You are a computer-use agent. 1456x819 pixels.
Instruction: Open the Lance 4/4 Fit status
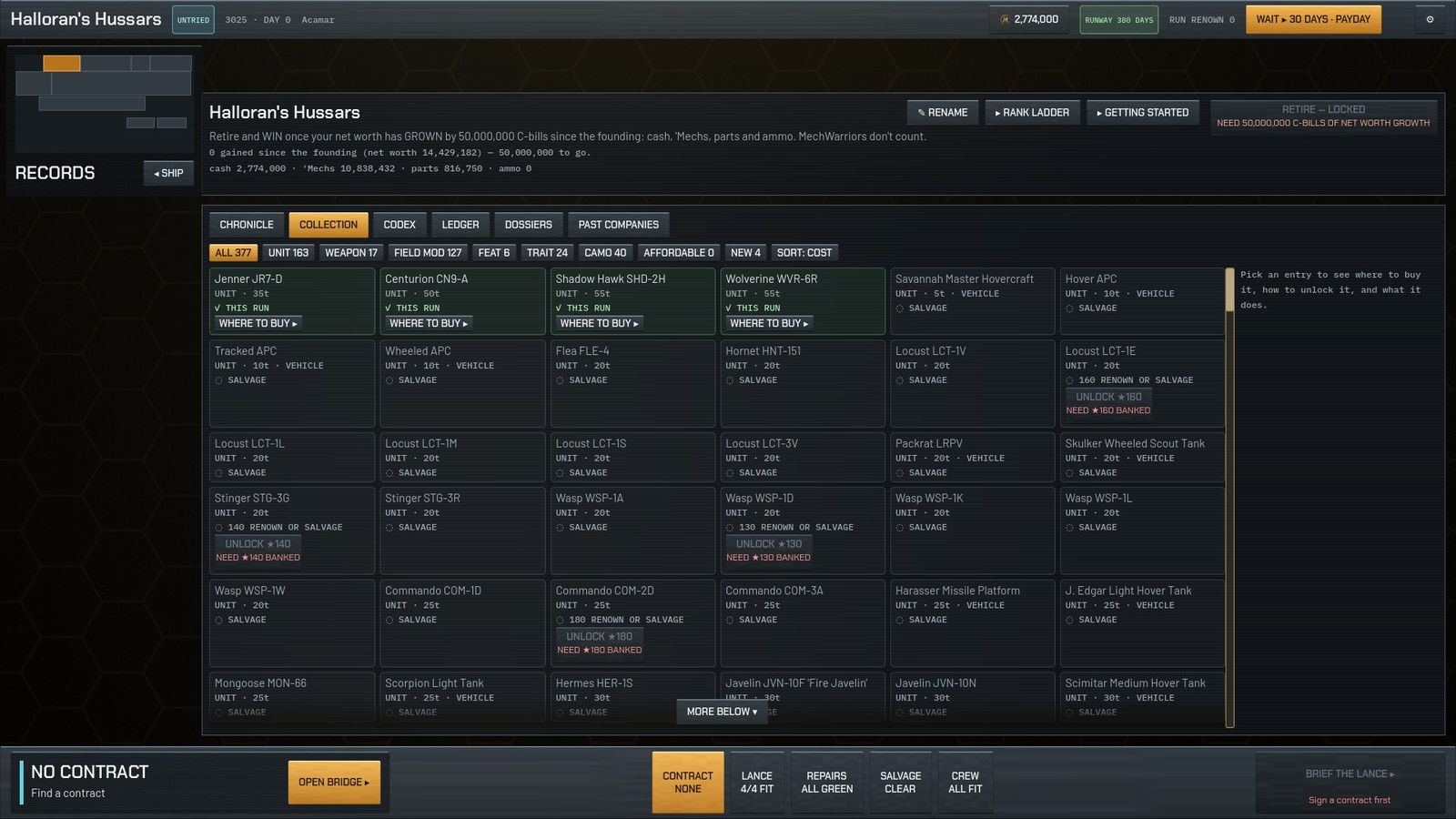tap(757, 783)
